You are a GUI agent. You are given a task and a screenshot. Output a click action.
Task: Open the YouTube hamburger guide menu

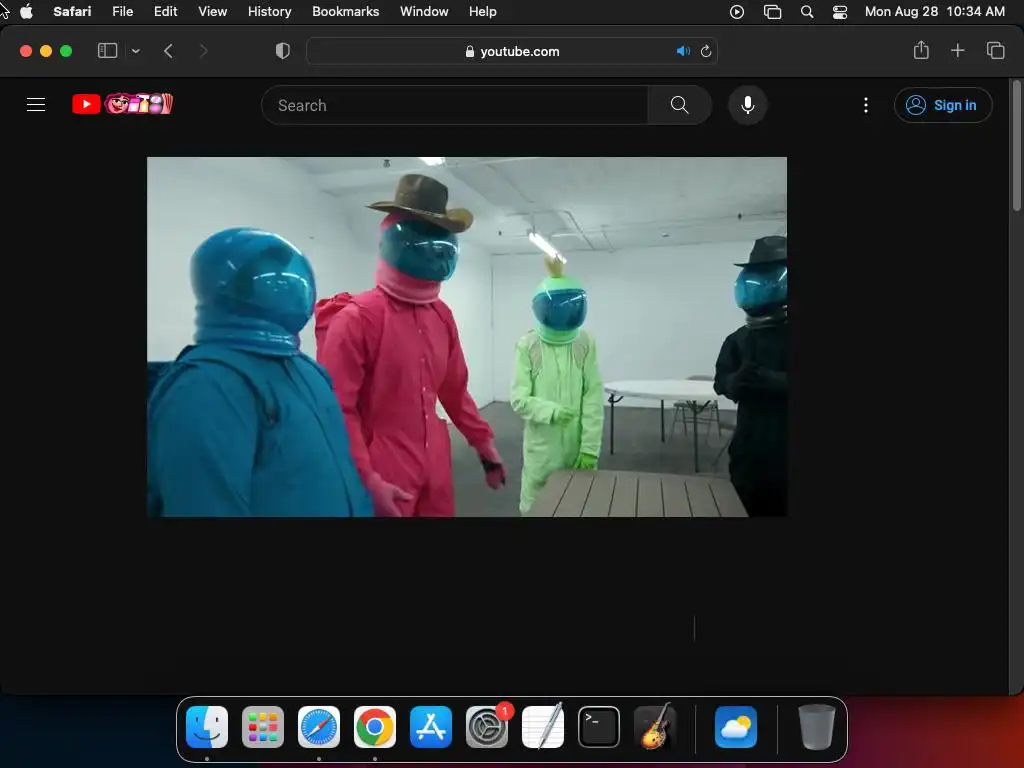pos(36,104)
